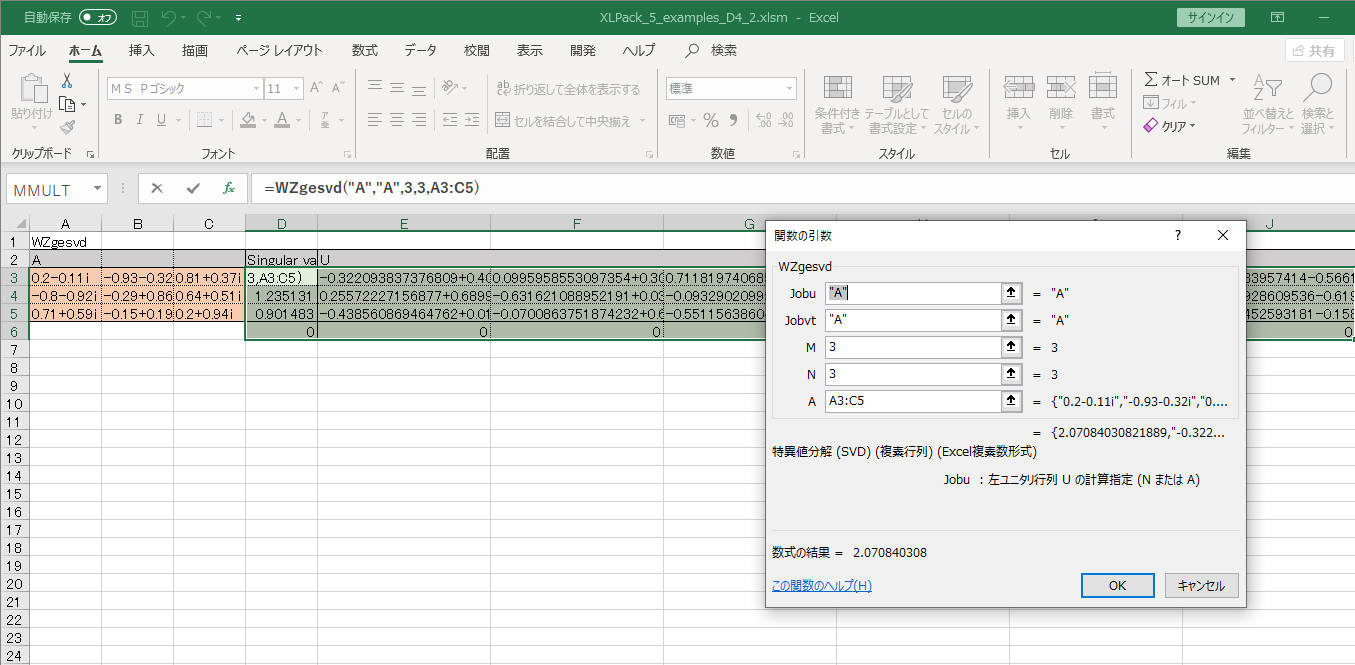Click the fill color paint bucket
Viewport: 1355px width, 665px height.
pyautogui.click(x=247, y=120)
